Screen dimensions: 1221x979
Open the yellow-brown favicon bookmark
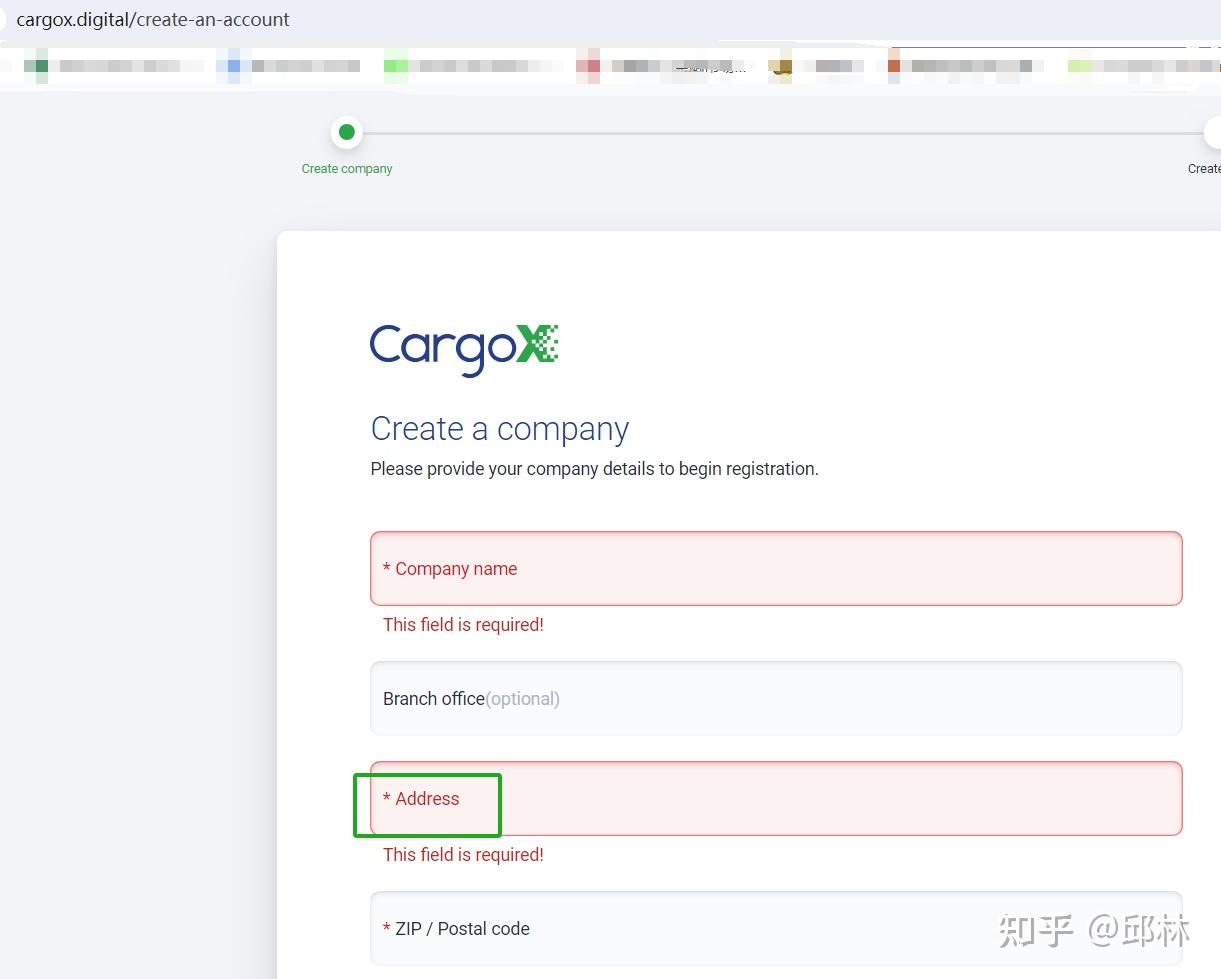click(781, 66)
